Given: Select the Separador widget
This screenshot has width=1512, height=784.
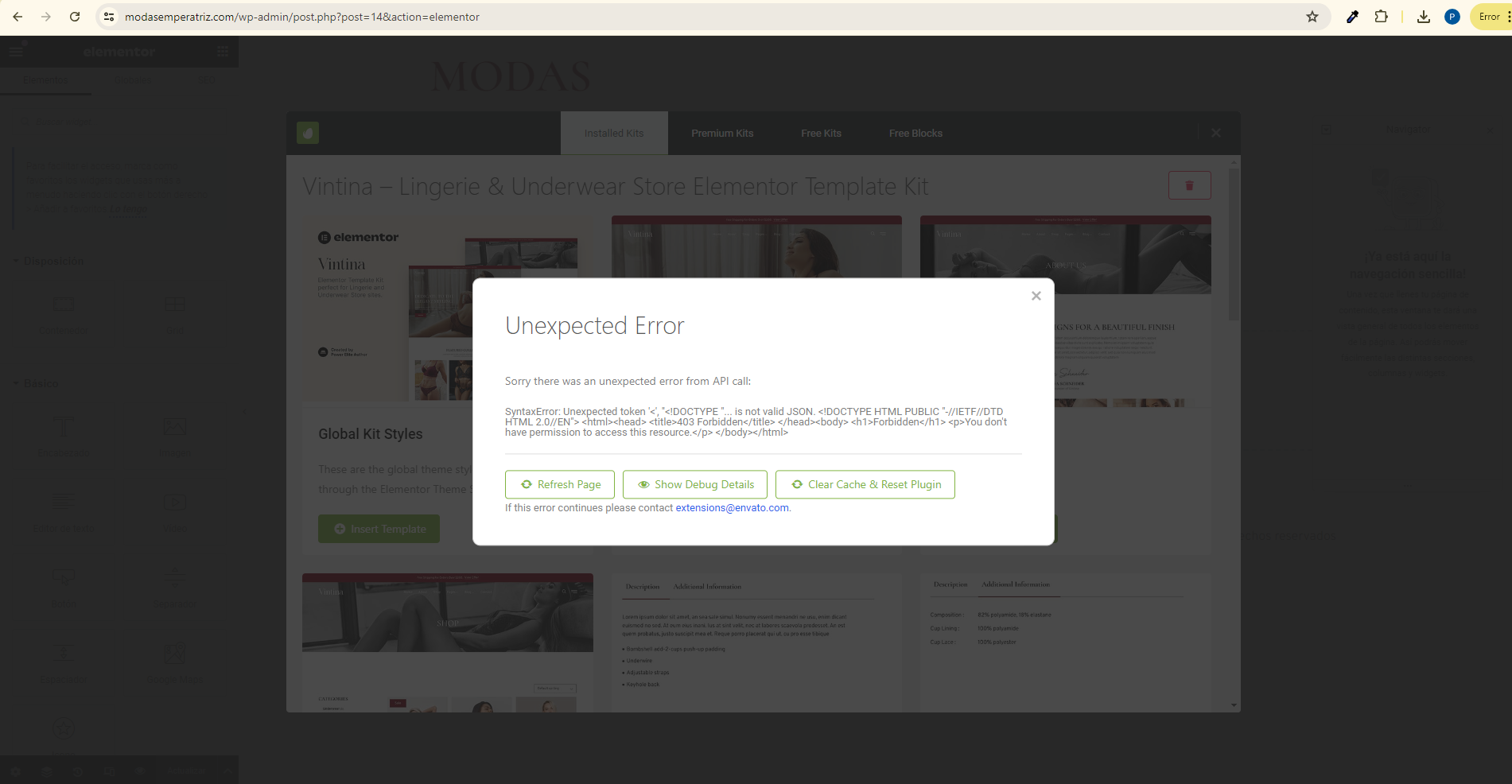Looking at the screenshot, I should click(x=175, y=588).
